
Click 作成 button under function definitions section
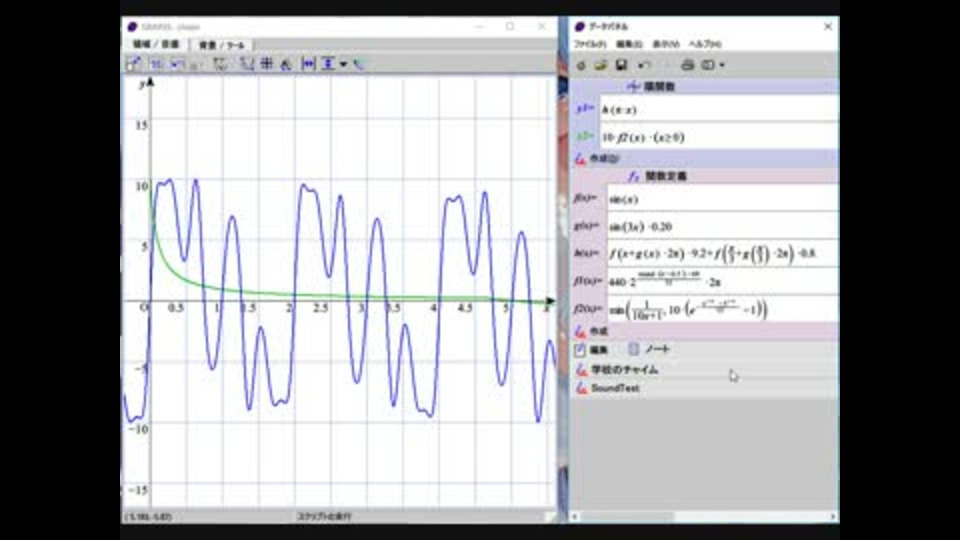(591, 331)
